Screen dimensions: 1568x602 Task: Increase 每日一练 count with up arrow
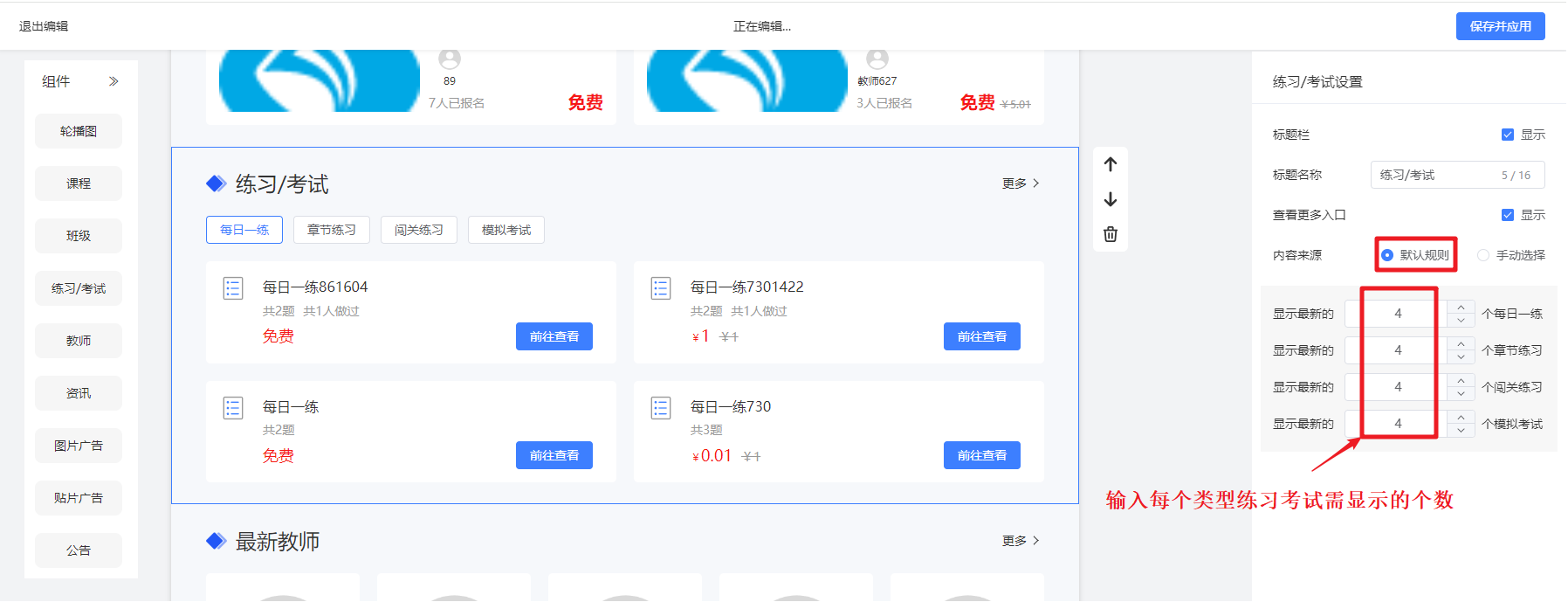[x=1461, y=308]
